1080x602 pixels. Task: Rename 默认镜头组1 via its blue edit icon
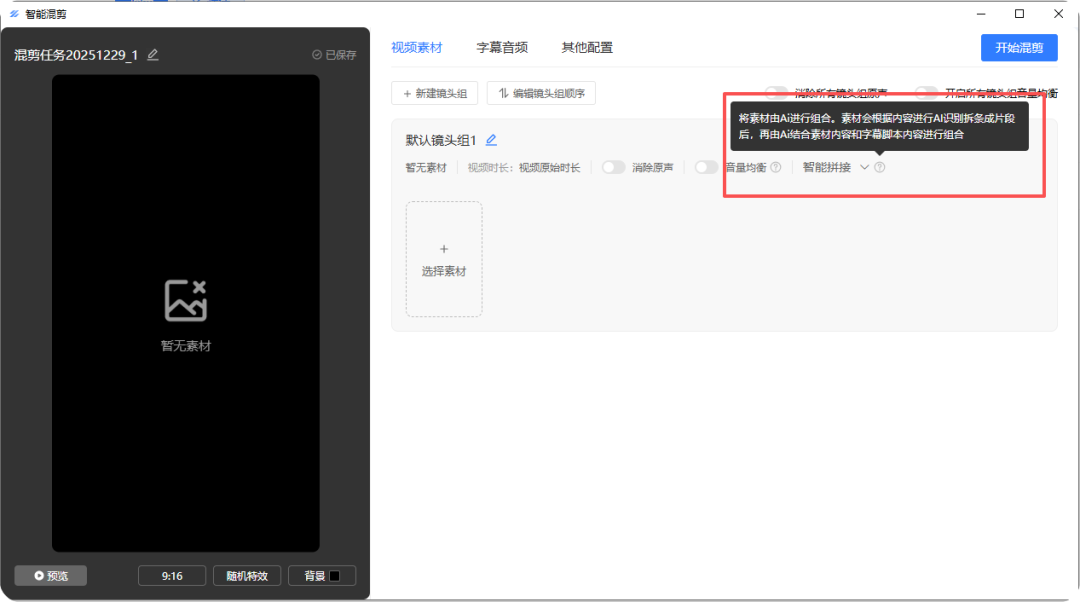491,140
